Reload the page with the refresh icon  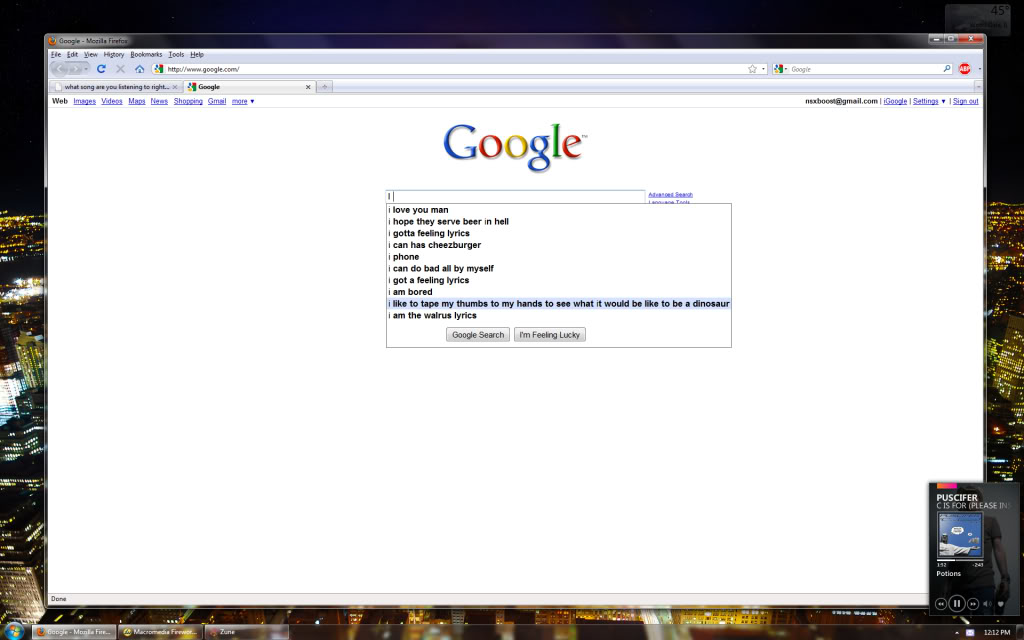(101, 69)
